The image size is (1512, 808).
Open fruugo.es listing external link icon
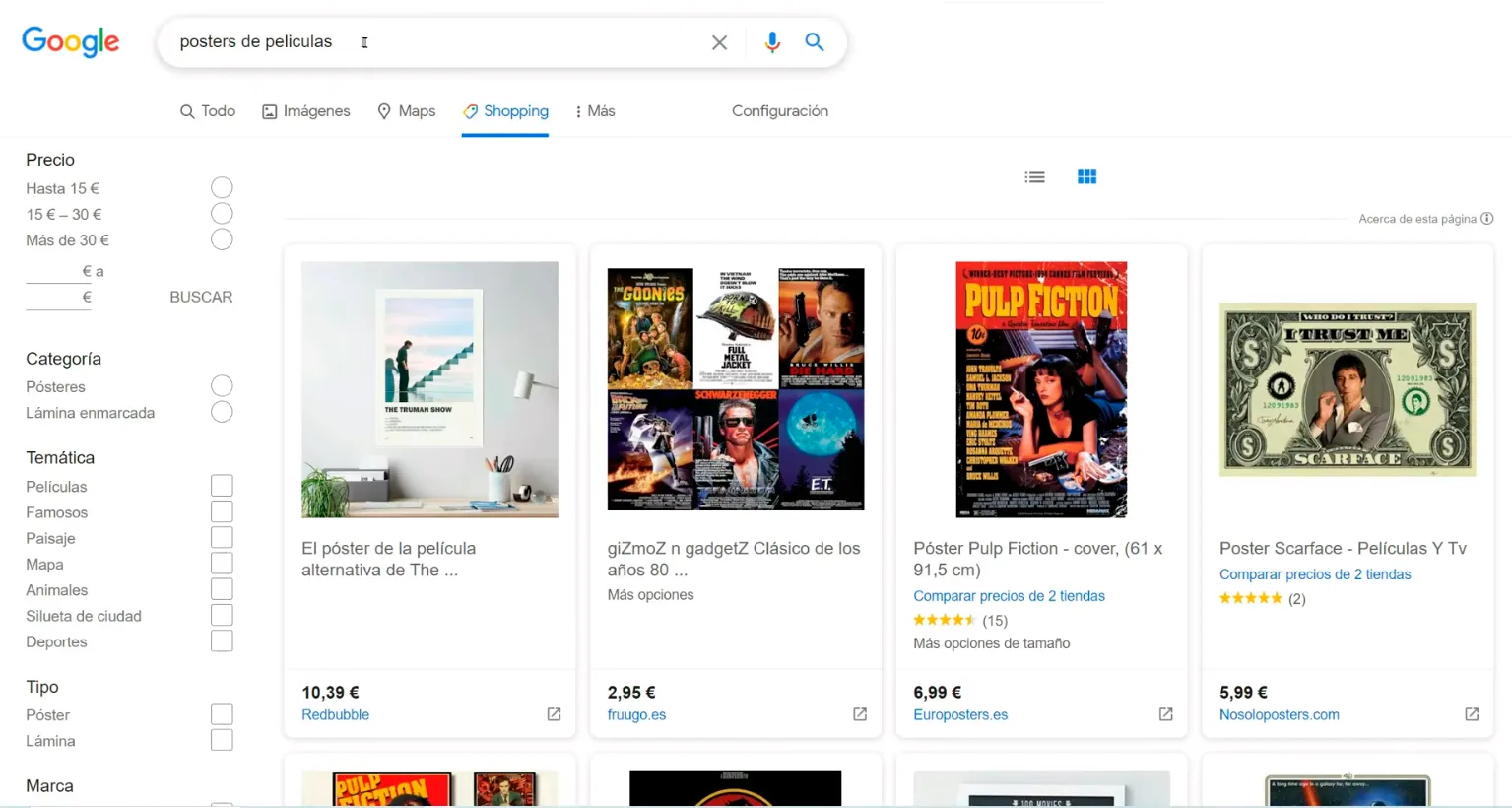860,714
